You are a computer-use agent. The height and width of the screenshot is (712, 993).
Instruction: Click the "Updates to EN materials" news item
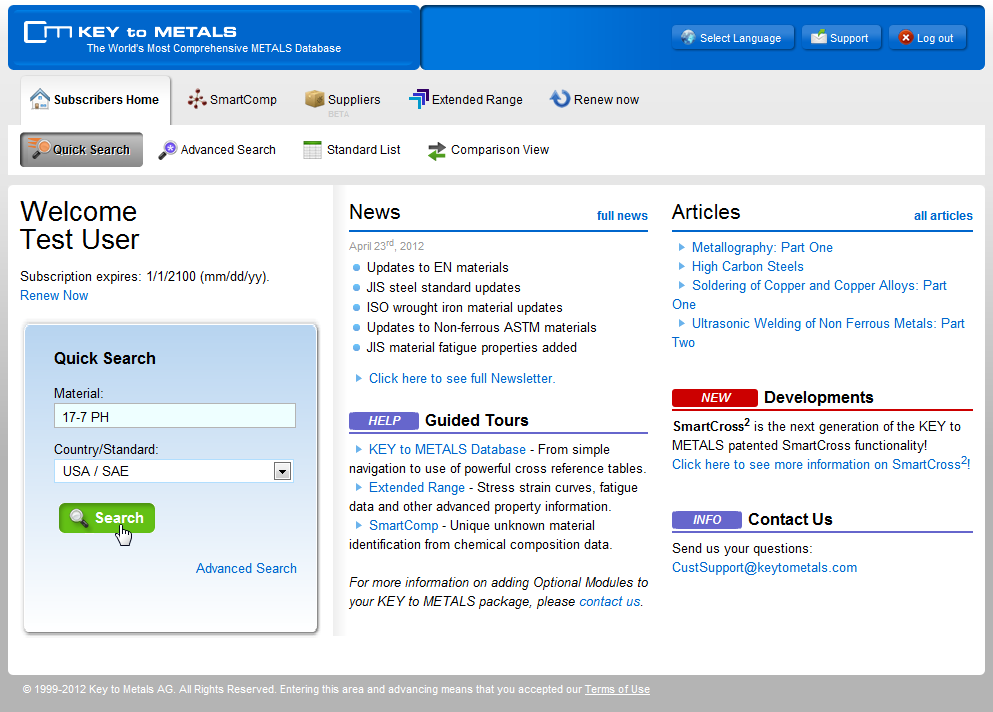pyautogui.click(x=438, y=267)
